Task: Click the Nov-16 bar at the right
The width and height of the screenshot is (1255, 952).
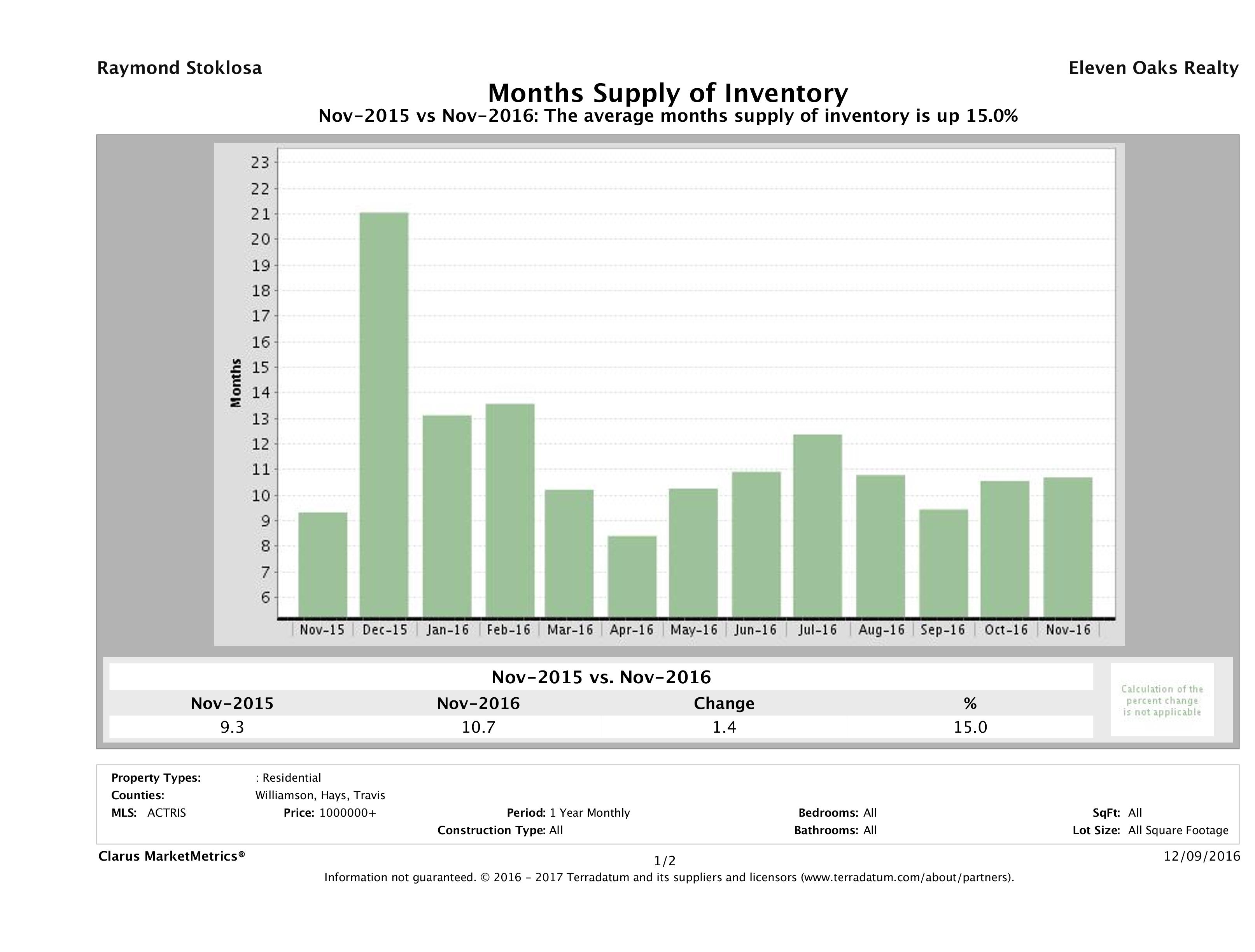Action: coord(1067,547)
